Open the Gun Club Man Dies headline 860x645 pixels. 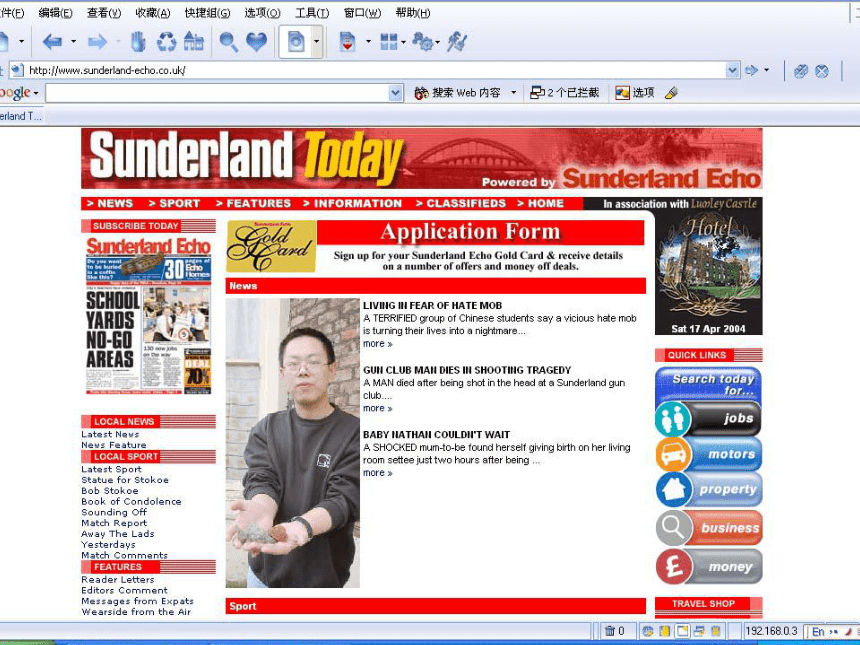(467, 370)
